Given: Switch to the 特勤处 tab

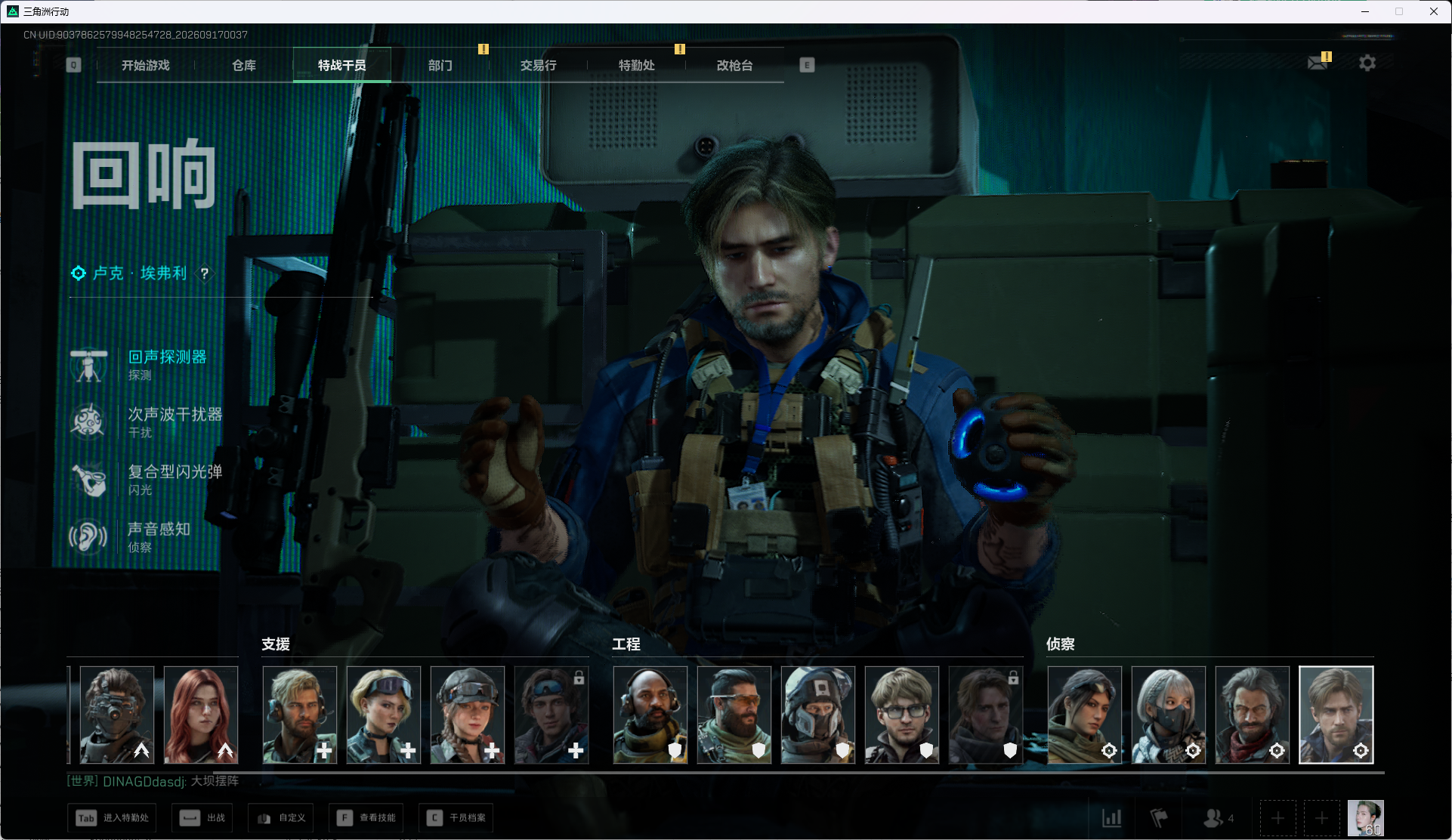Looking at the screenshot, I should [637, 66].
